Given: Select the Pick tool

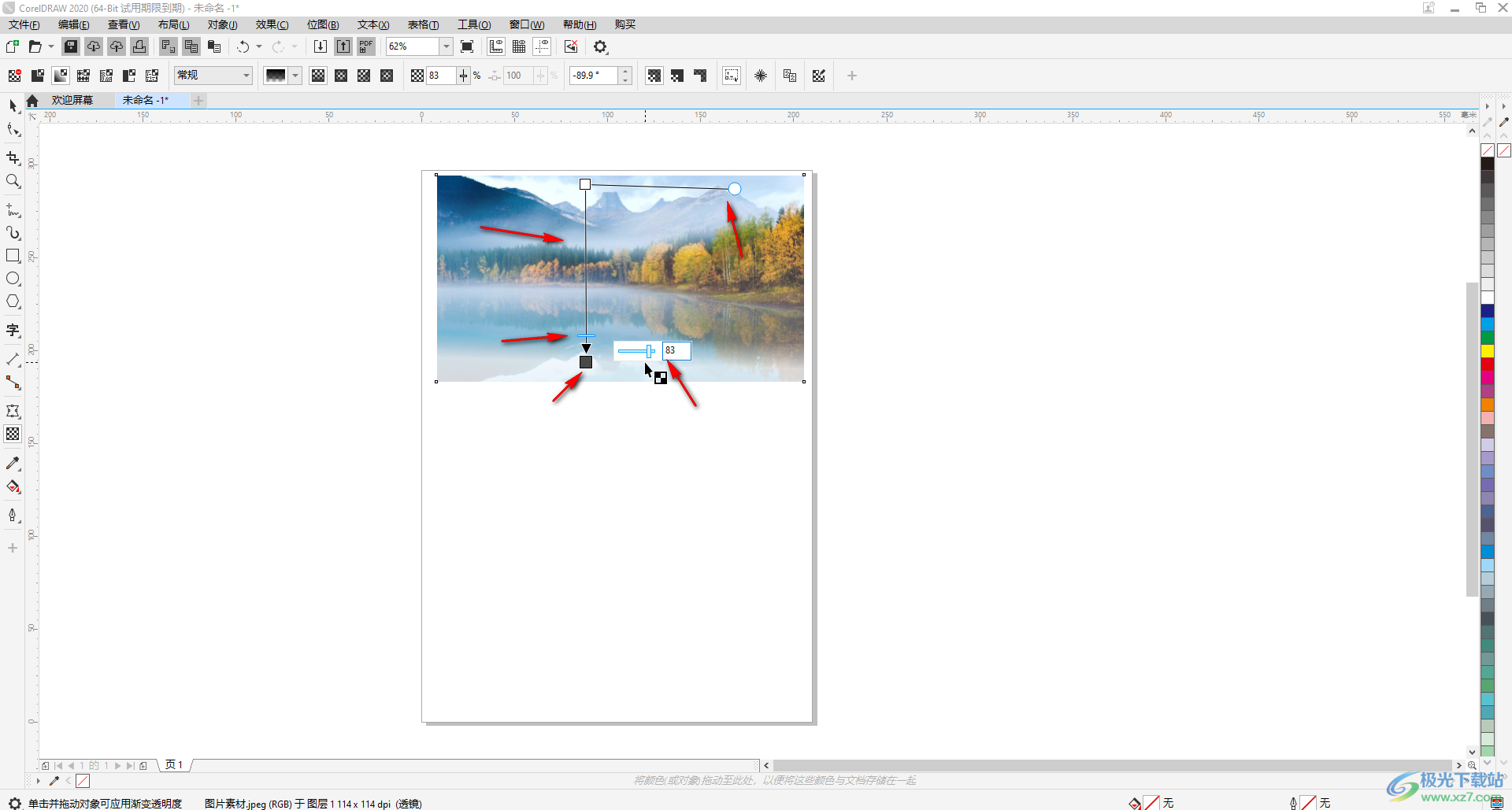Looking at the screenshot, I should coord(13,105).
